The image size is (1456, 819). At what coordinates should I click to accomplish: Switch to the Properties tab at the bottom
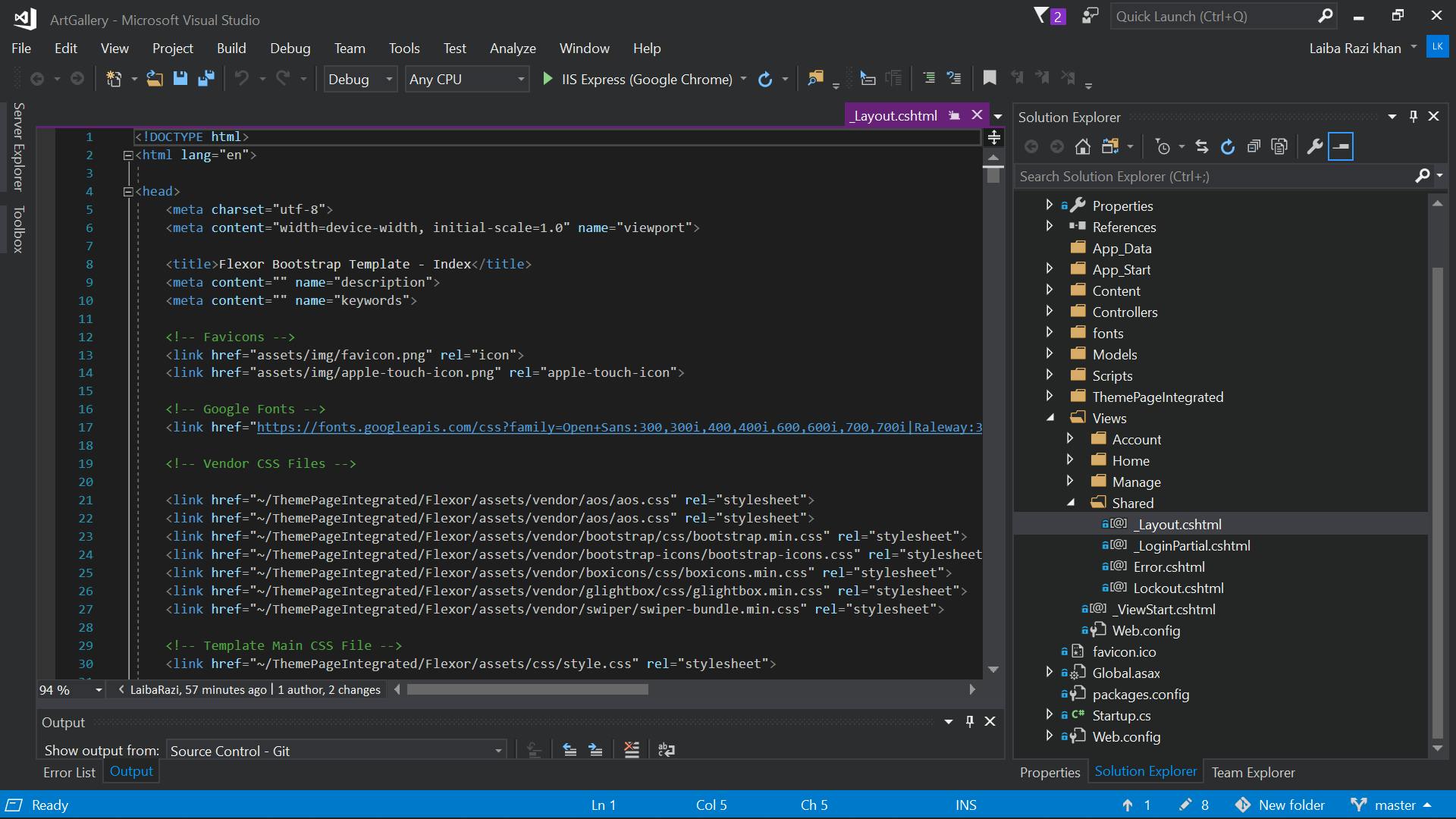(1050, 772)
